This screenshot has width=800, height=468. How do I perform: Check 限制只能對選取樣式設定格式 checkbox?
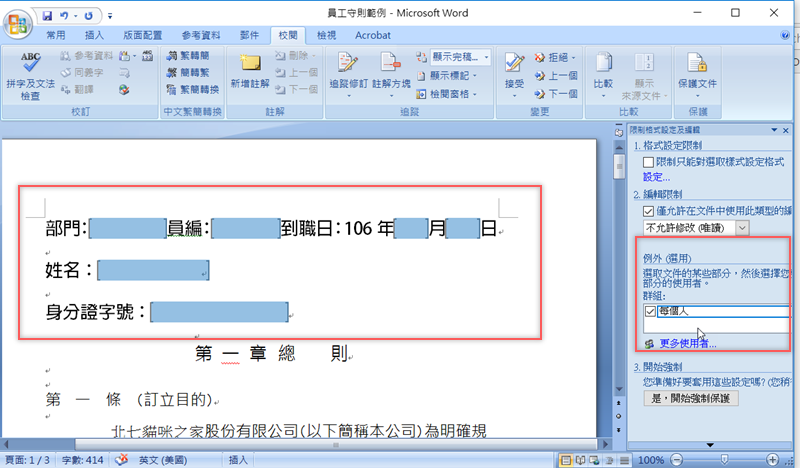pyautogui.click(x=648, y=162)
